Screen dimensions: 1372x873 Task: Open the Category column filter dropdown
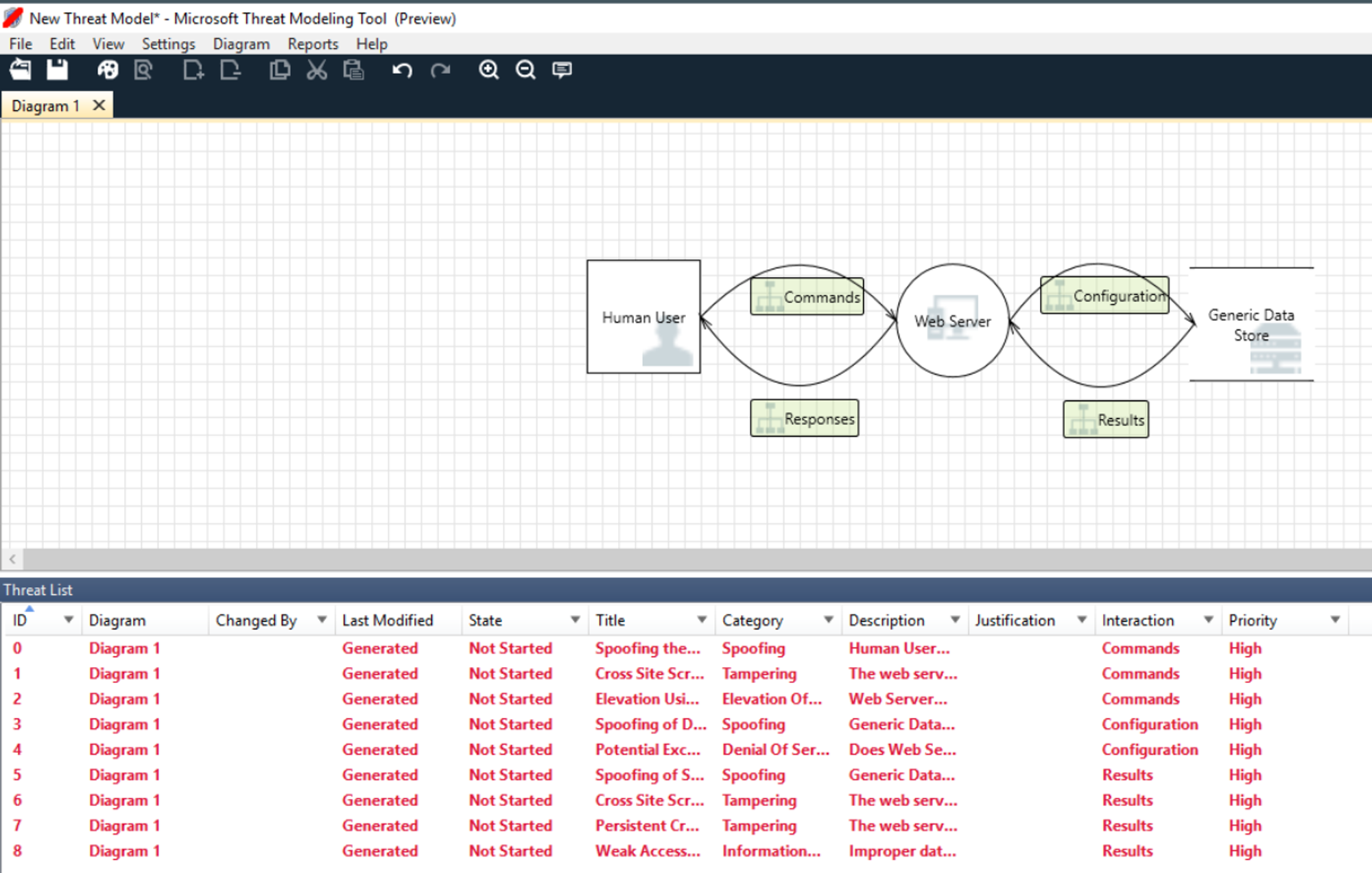[828, 620]
